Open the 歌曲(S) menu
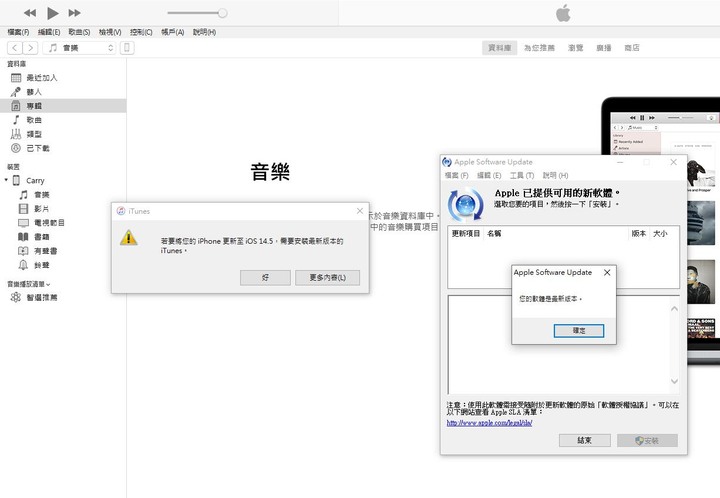This screenshot has width=720, height=498. 79,32
